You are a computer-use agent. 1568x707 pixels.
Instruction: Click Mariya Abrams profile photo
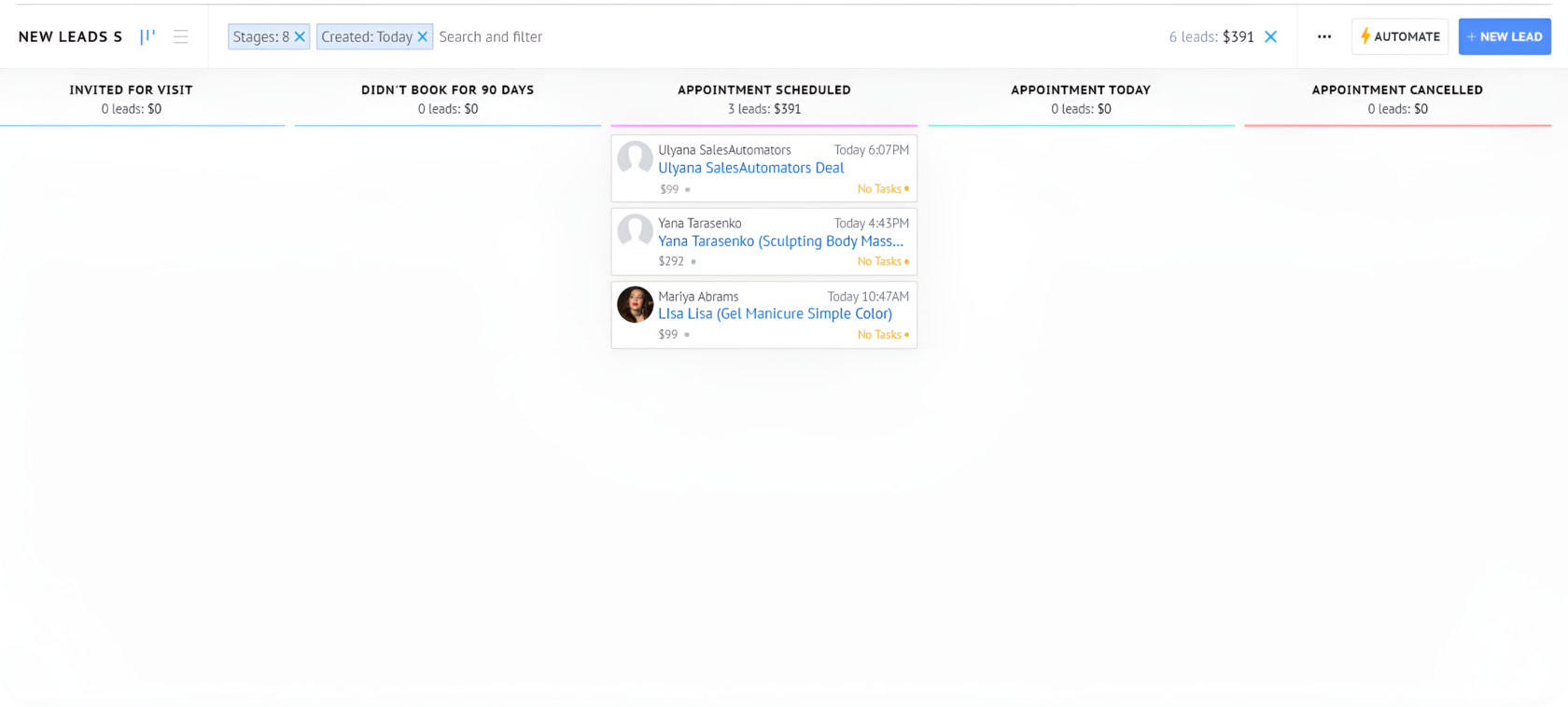tap(635, 305)
